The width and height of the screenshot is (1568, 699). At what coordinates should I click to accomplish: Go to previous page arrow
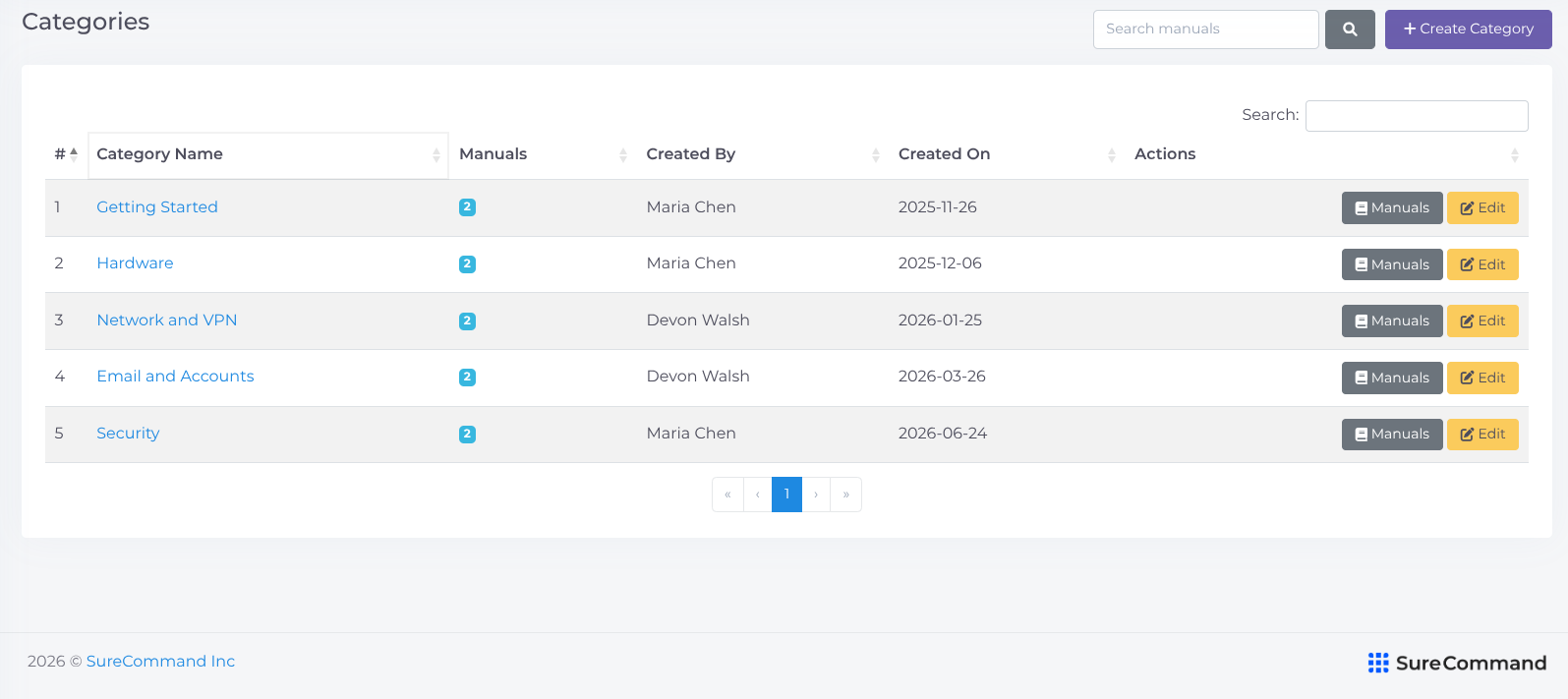coord(758,495)
